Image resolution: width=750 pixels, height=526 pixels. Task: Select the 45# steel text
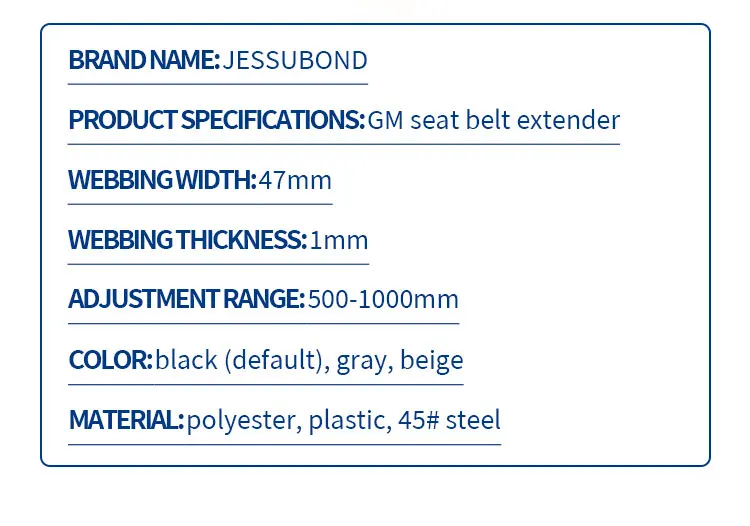(x=449, y=420)
